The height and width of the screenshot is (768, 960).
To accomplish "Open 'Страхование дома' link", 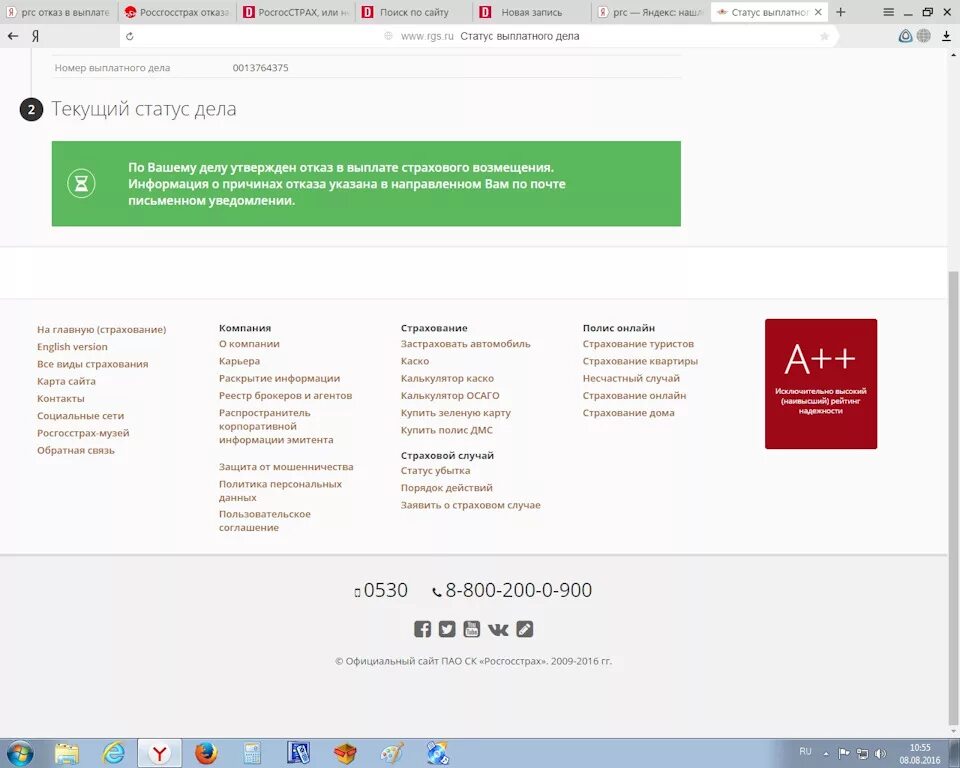I will pos(628,413).
